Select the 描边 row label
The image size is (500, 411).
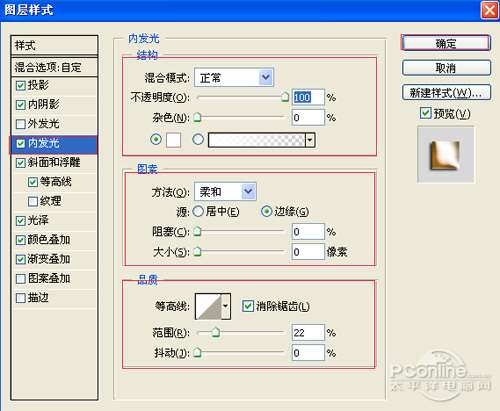point(38,298)
